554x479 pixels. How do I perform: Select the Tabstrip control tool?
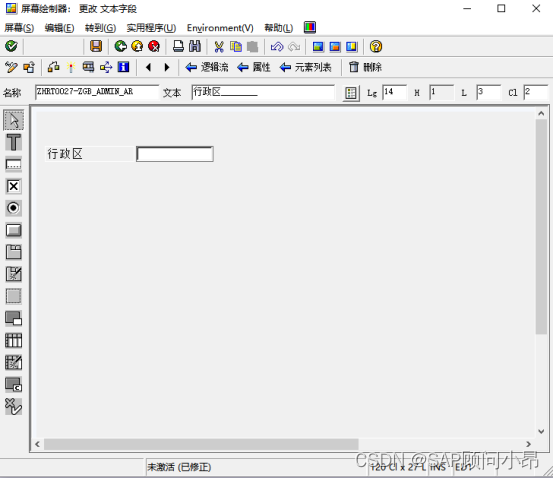point(13,252)
